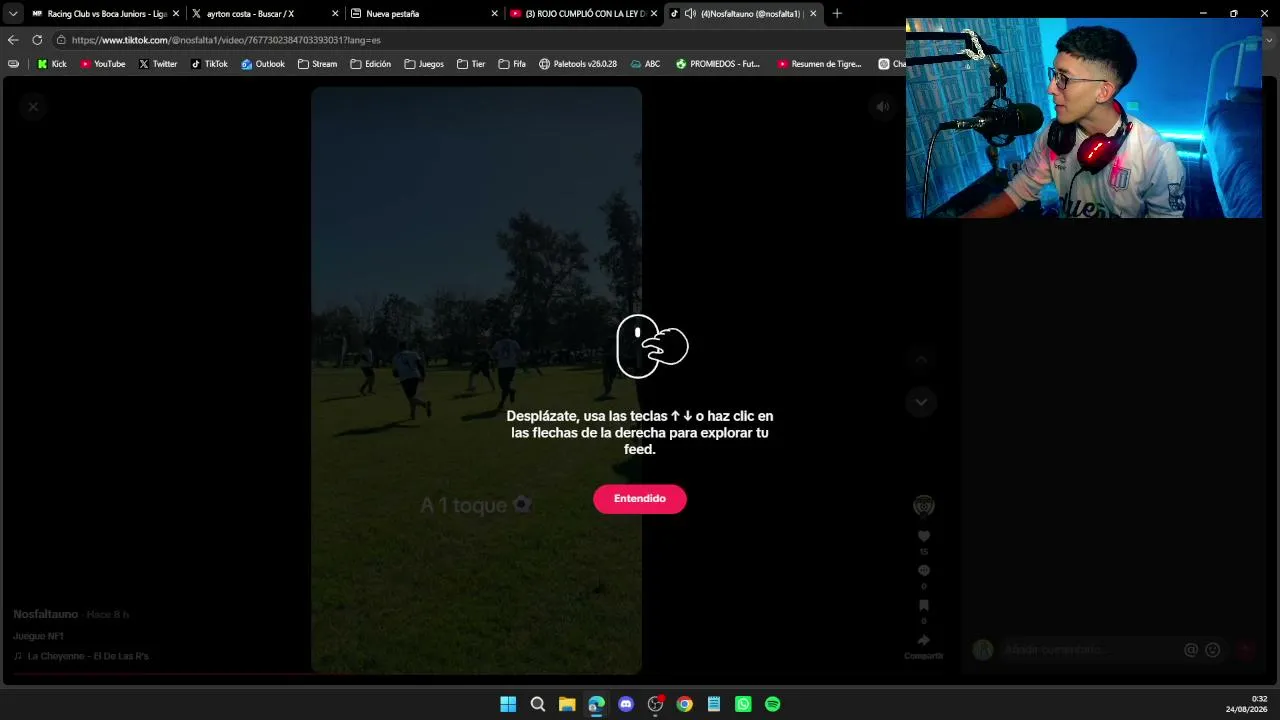View site information icon in address bar

click(x=61, y=40)
